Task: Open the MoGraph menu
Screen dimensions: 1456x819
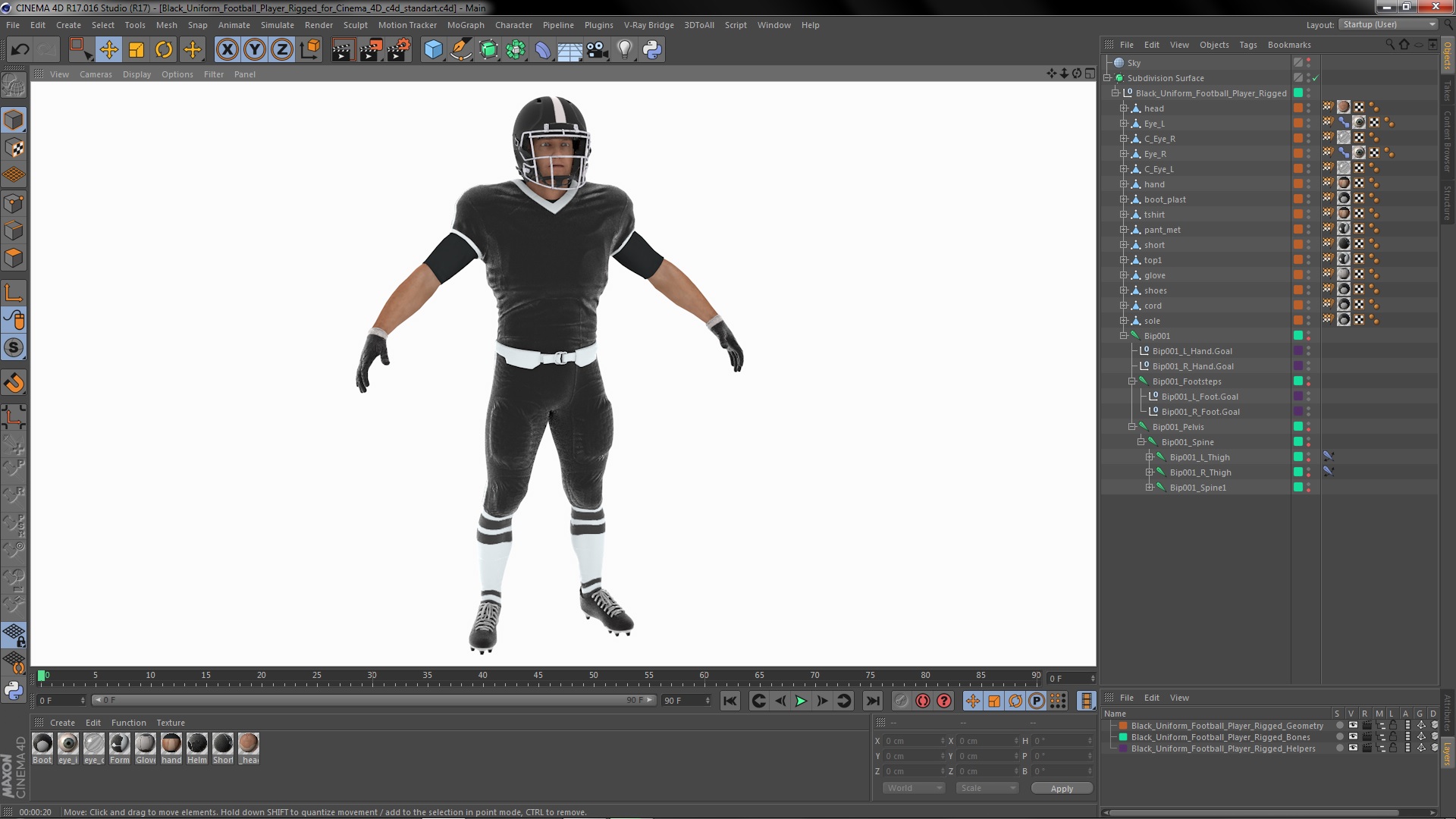Action: pyautogui.click(x=466, y=25)
